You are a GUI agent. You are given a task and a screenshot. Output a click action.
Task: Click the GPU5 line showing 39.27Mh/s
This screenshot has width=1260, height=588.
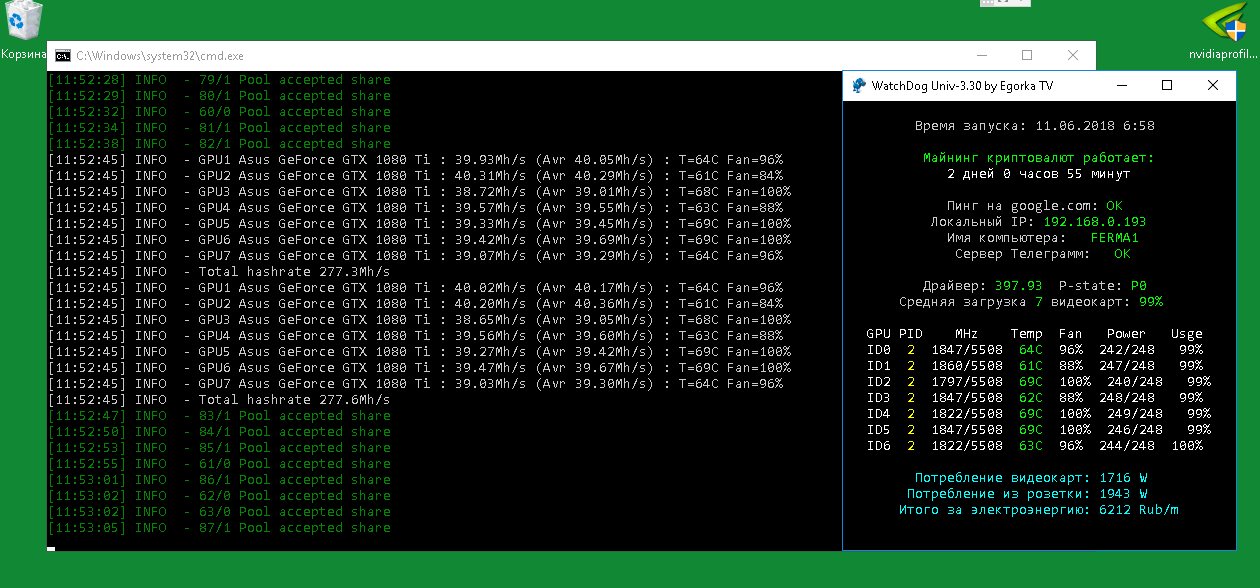[419, 352]
